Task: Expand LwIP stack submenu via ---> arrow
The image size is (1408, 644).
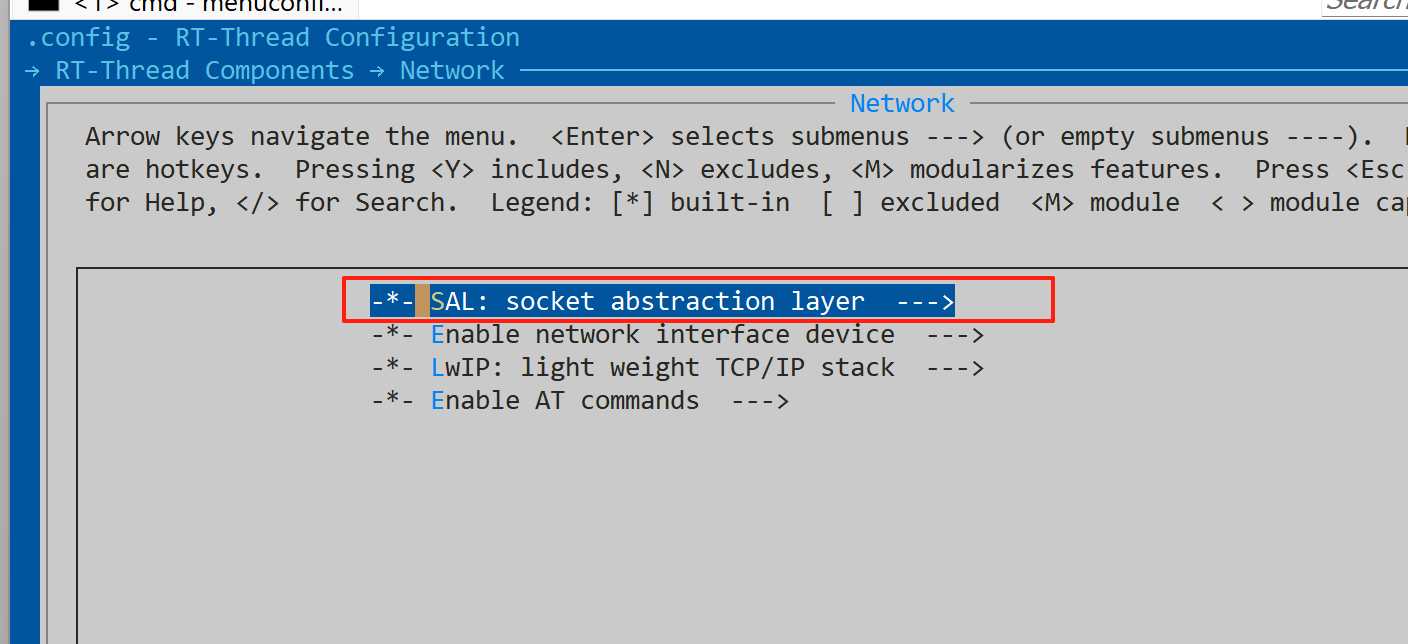Action: [x=955, y=367]
